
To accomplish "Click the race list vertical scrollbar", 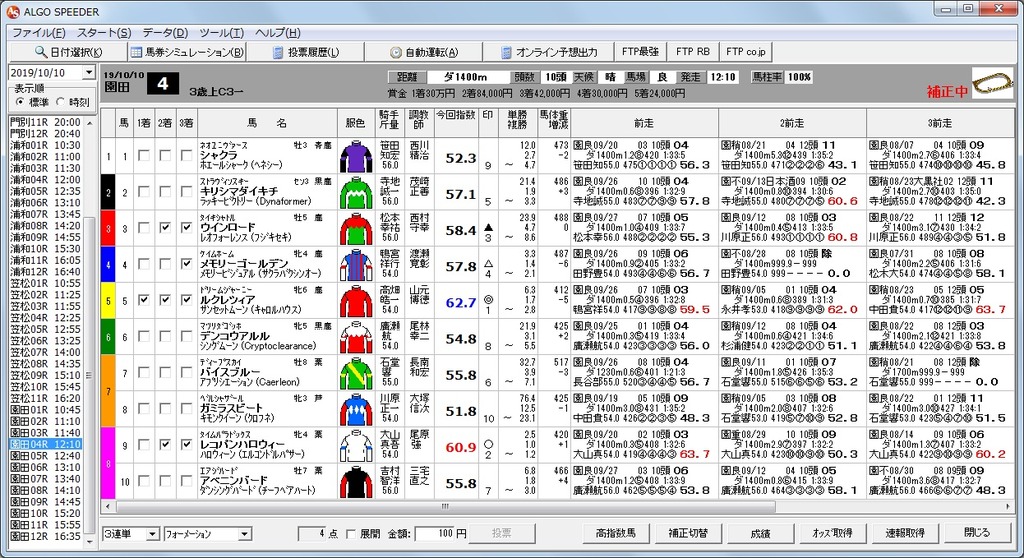I will click(89, 376).
